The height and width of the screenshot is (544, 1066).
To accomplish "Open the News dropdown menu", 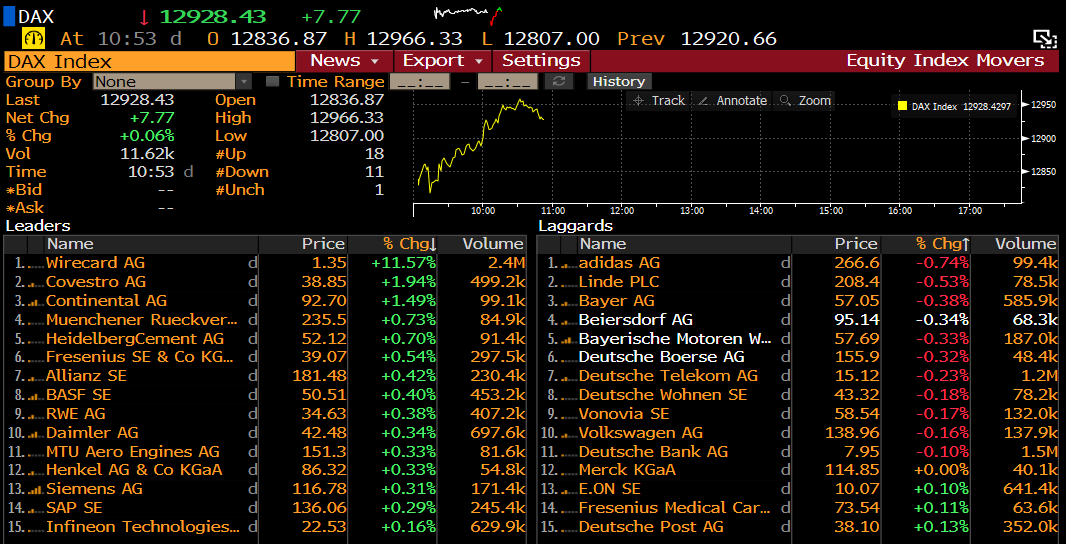I will coord(345,61).
